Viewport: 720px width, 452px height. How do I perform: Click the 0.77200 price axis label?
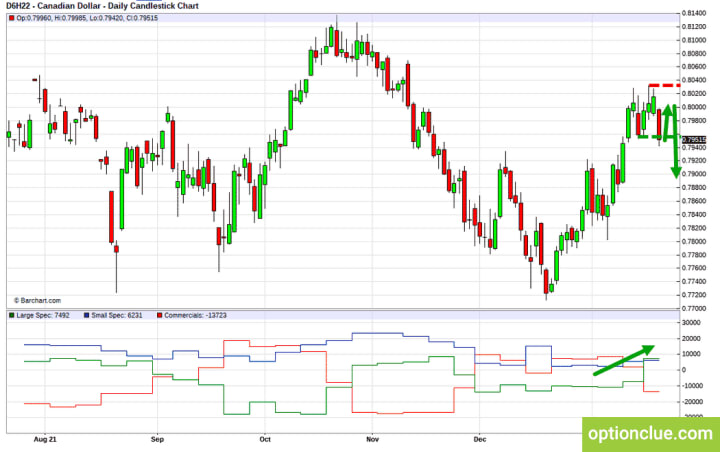[x=694, y=294]
